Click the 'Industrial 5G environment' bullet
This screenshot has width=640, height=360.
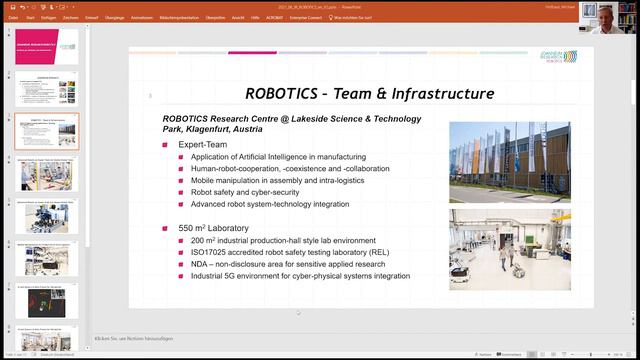[x=300, y=276]
